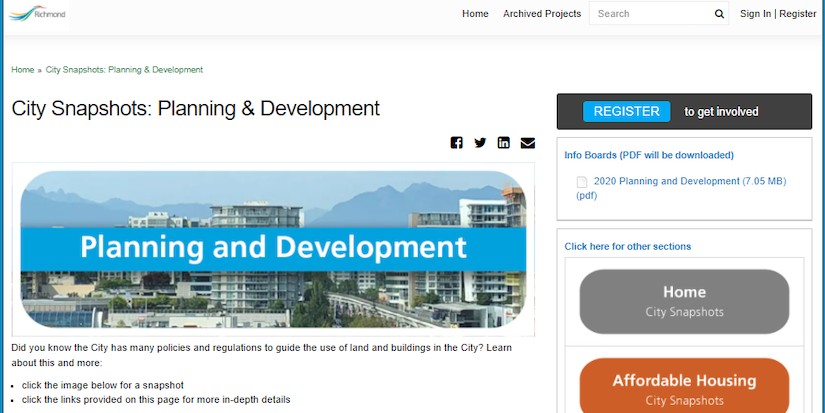
Task: Click Home in the breadcrumb trail
Action: (x=22, y=70)
